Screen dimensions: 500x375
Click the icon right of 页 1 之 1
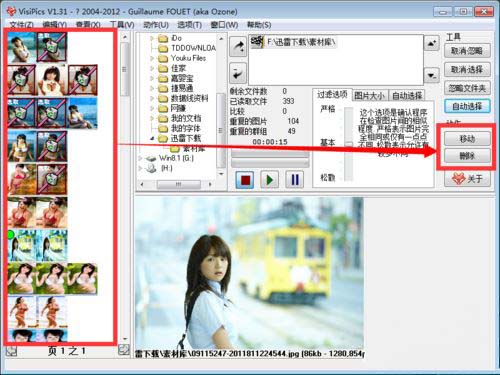point(124,350)
